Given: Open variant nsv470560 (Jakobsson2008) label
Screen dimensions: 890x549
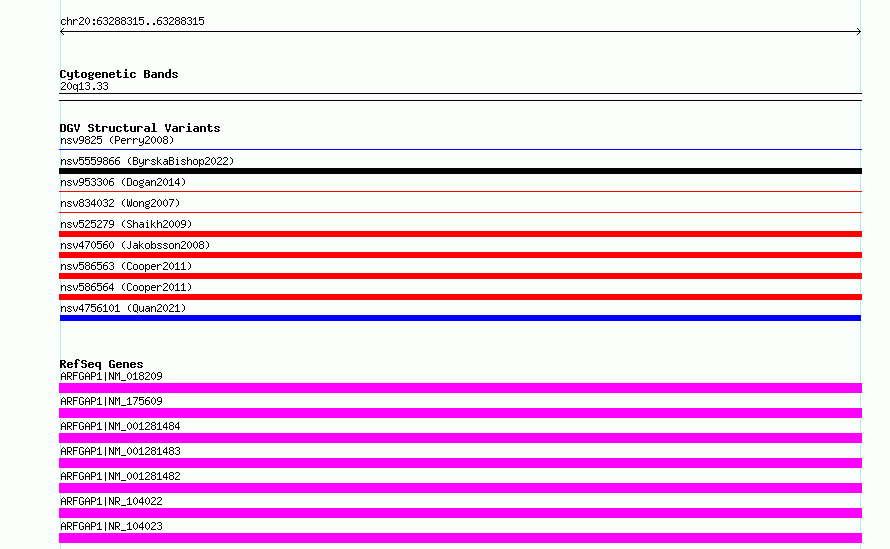Looking at the screenshot, I should click(x=135, y=245).
